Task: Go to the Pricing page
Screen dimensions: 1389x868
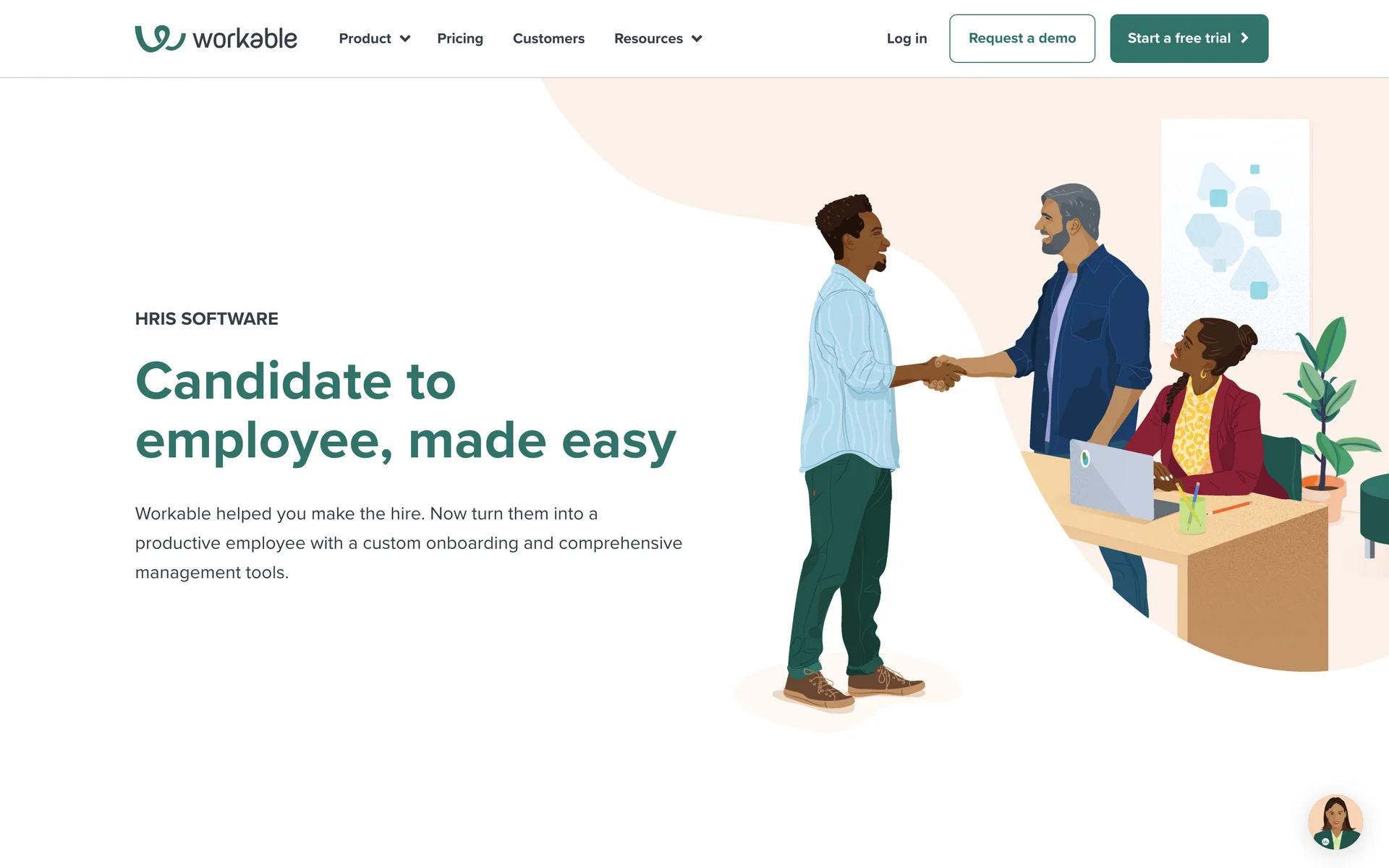Action: click(x=460, y=38)
